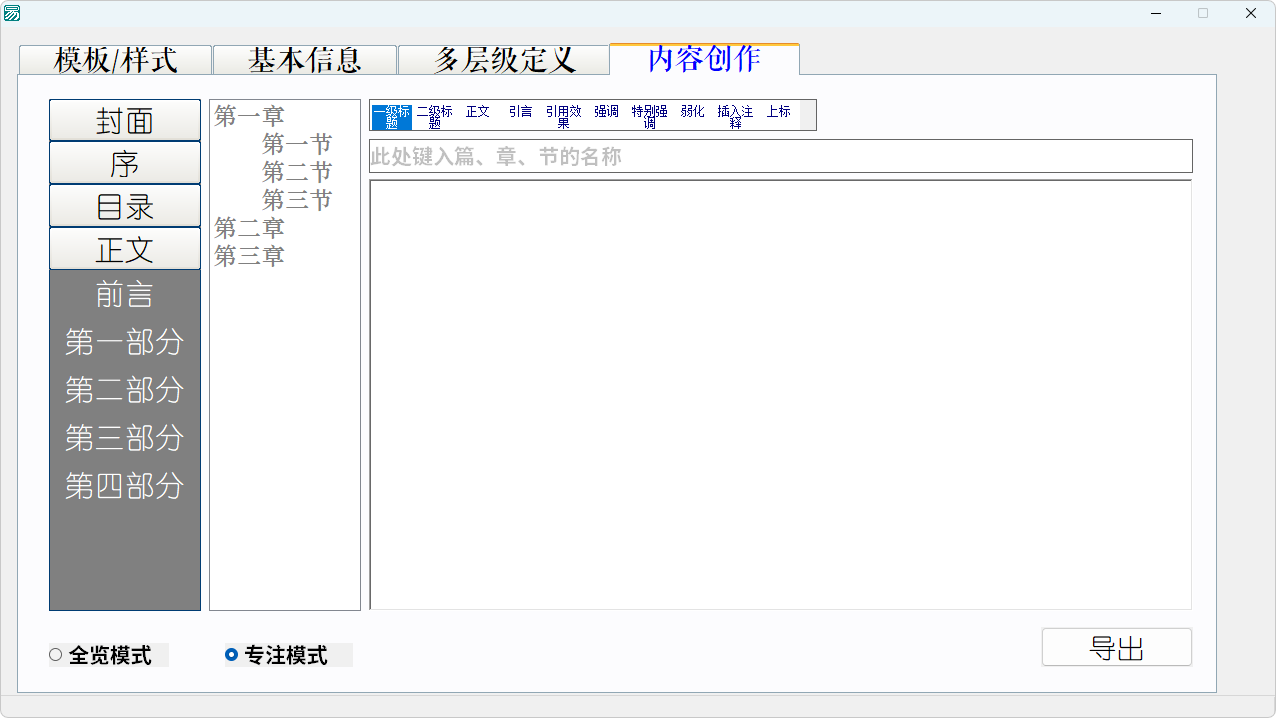Go to the 多层级定义 tab

click(504, 60)
